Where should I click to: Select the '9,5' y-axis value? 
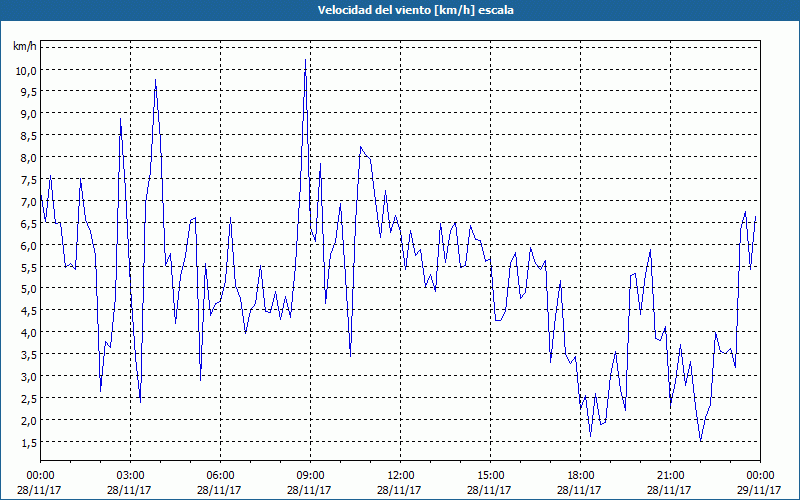tap(28, 92)
